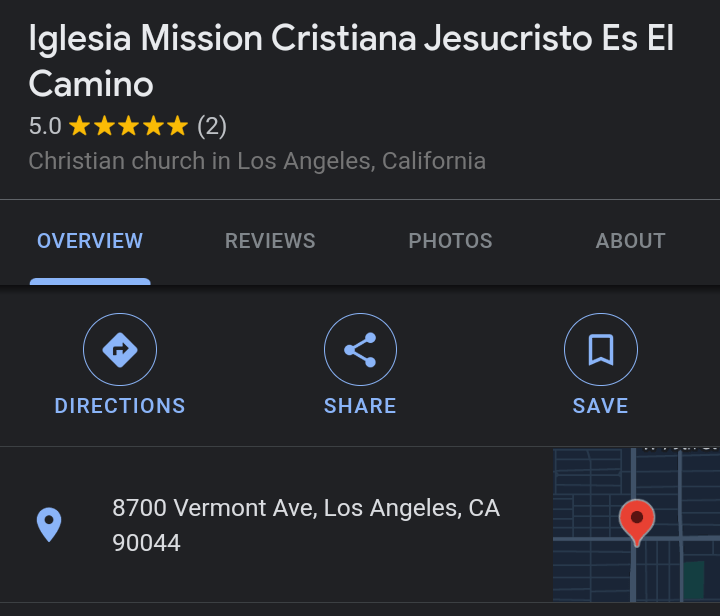The height and width of the screenshot is (616, 720).
Task: Click the Share icon circle
Action: coord(360,350)
